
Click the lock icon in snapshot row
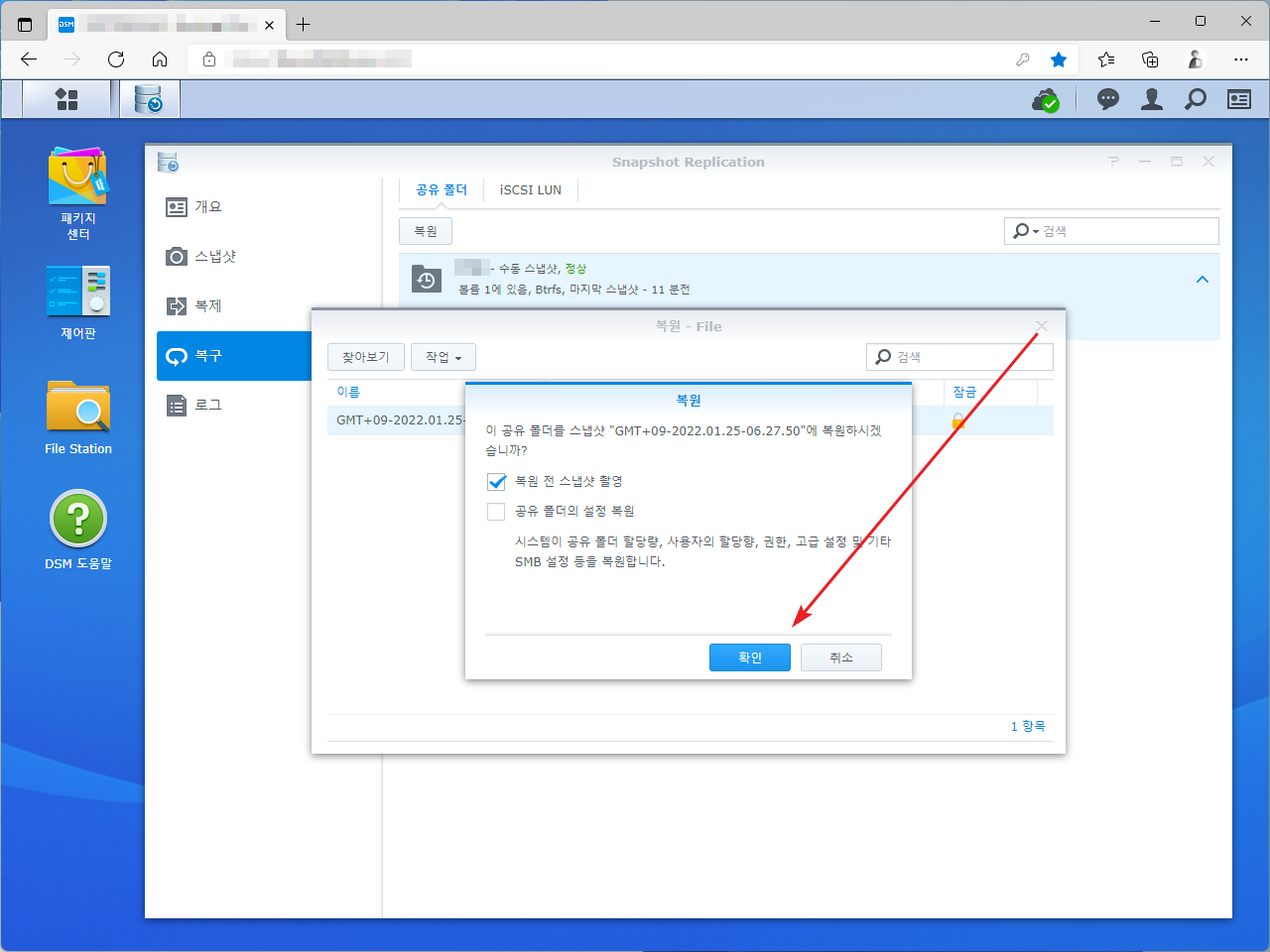pos(958,420)
